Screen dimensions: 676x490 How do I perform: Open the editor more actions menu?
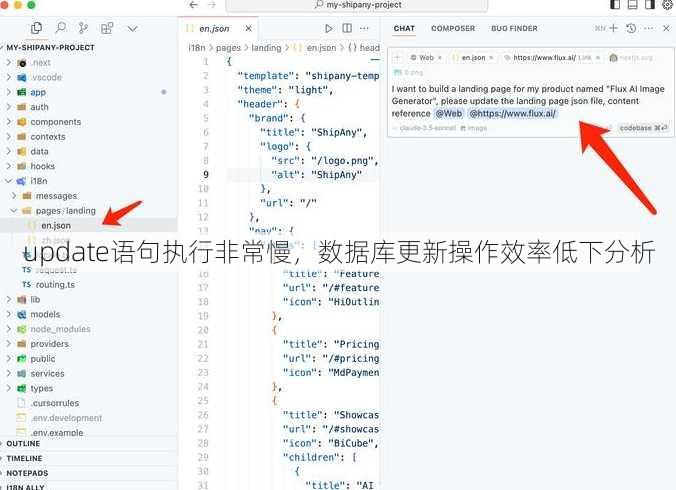(364, 28)
